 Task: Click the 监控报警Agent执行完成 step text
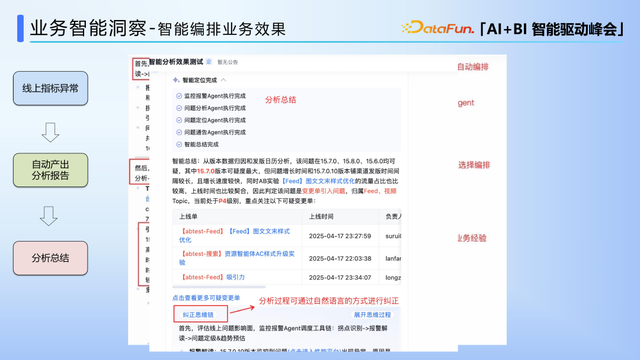coord(215,96)
